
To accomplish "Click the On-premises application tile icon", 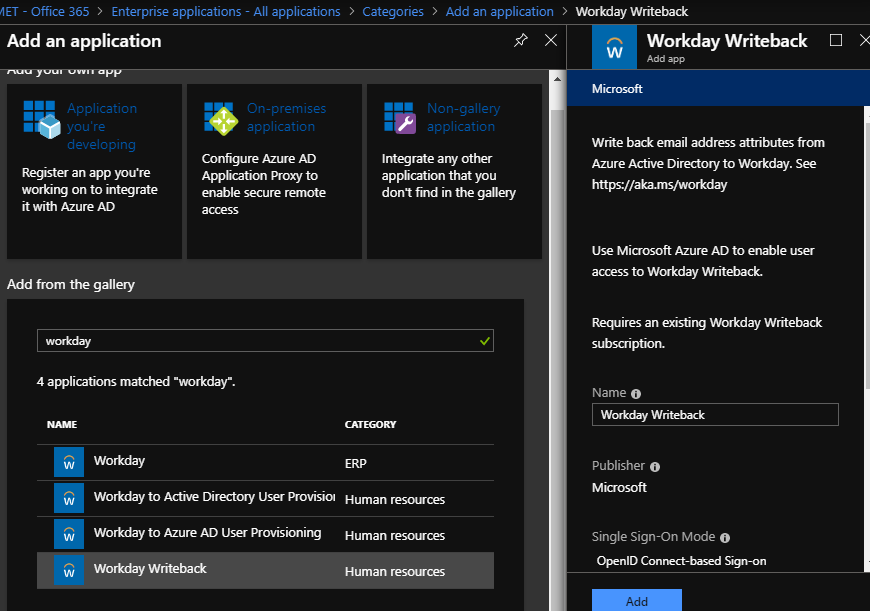I will (x=220, y=118).
